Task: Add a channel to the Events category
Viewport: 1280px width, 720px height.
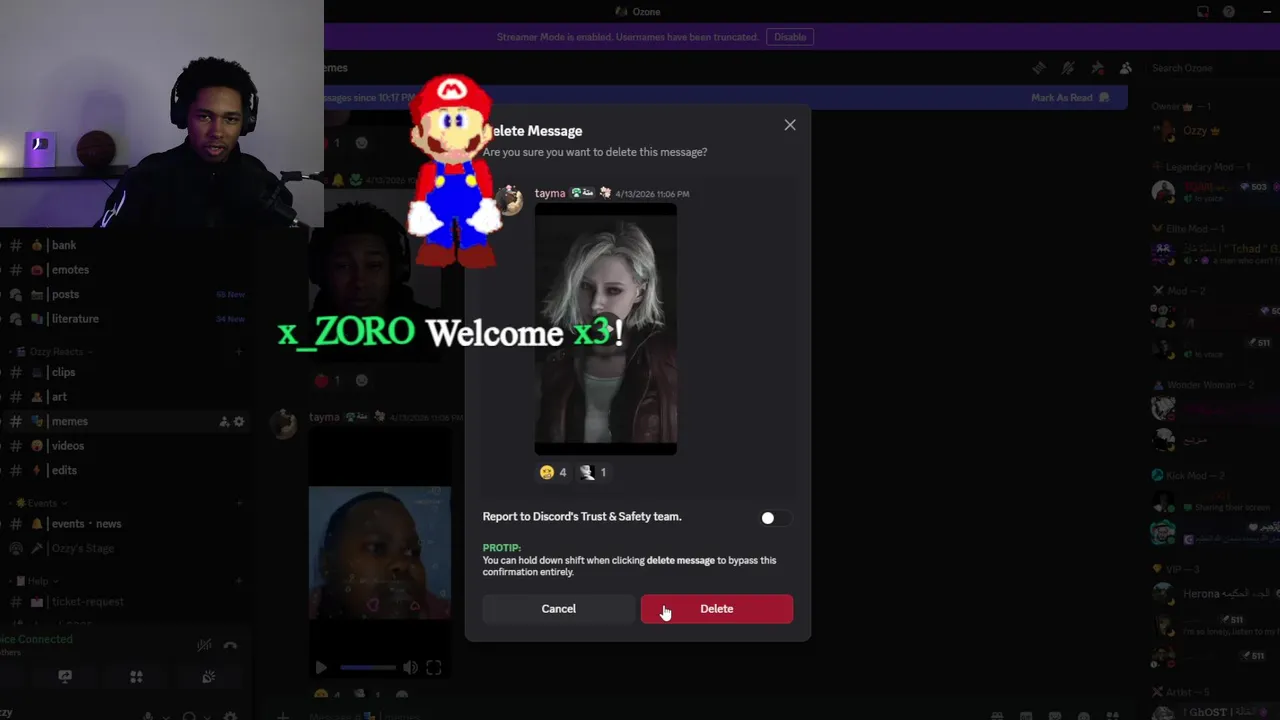Action: pos(239,503)
